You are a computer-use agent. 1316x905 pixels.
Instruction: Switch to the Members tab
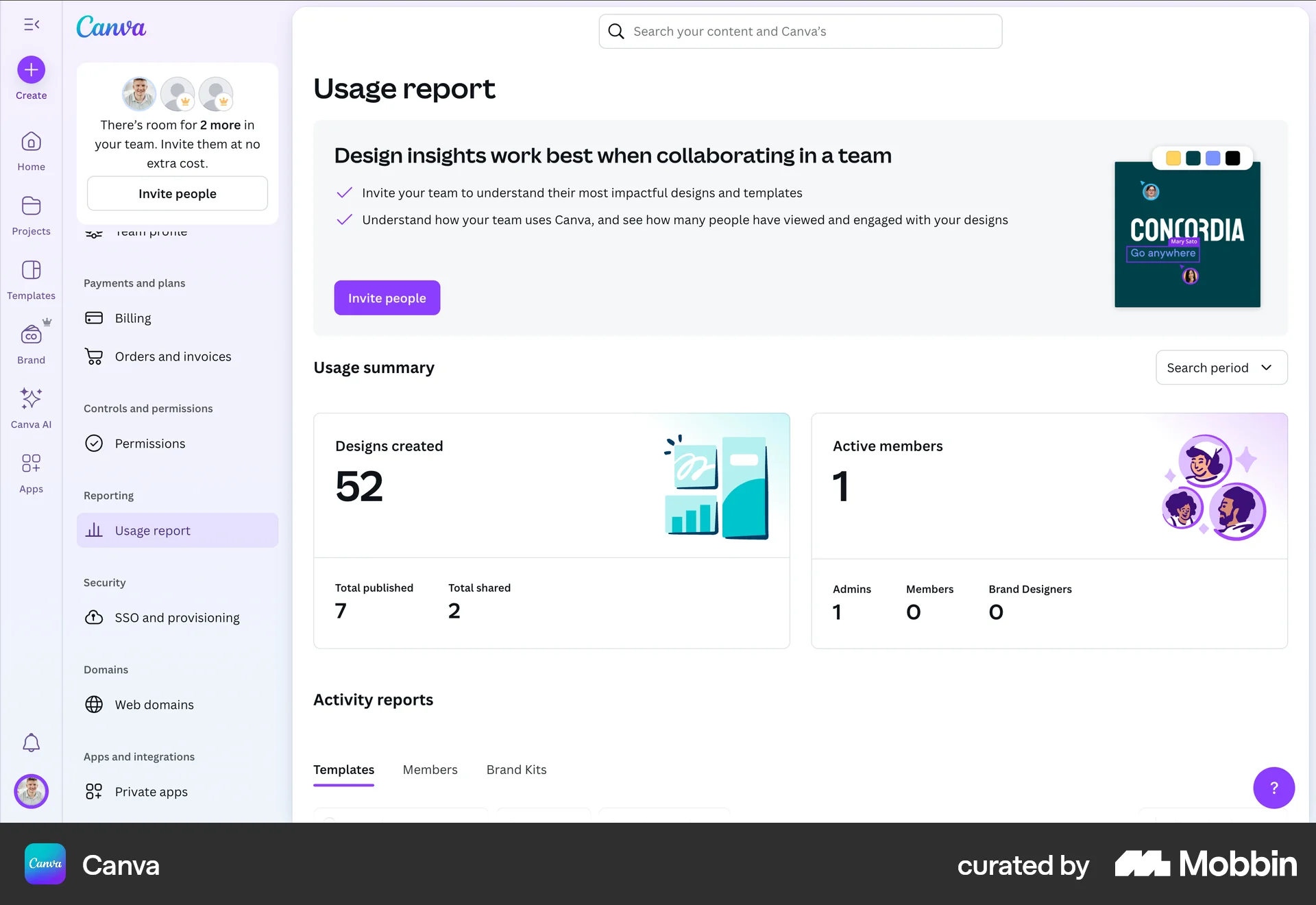(430, 769)
